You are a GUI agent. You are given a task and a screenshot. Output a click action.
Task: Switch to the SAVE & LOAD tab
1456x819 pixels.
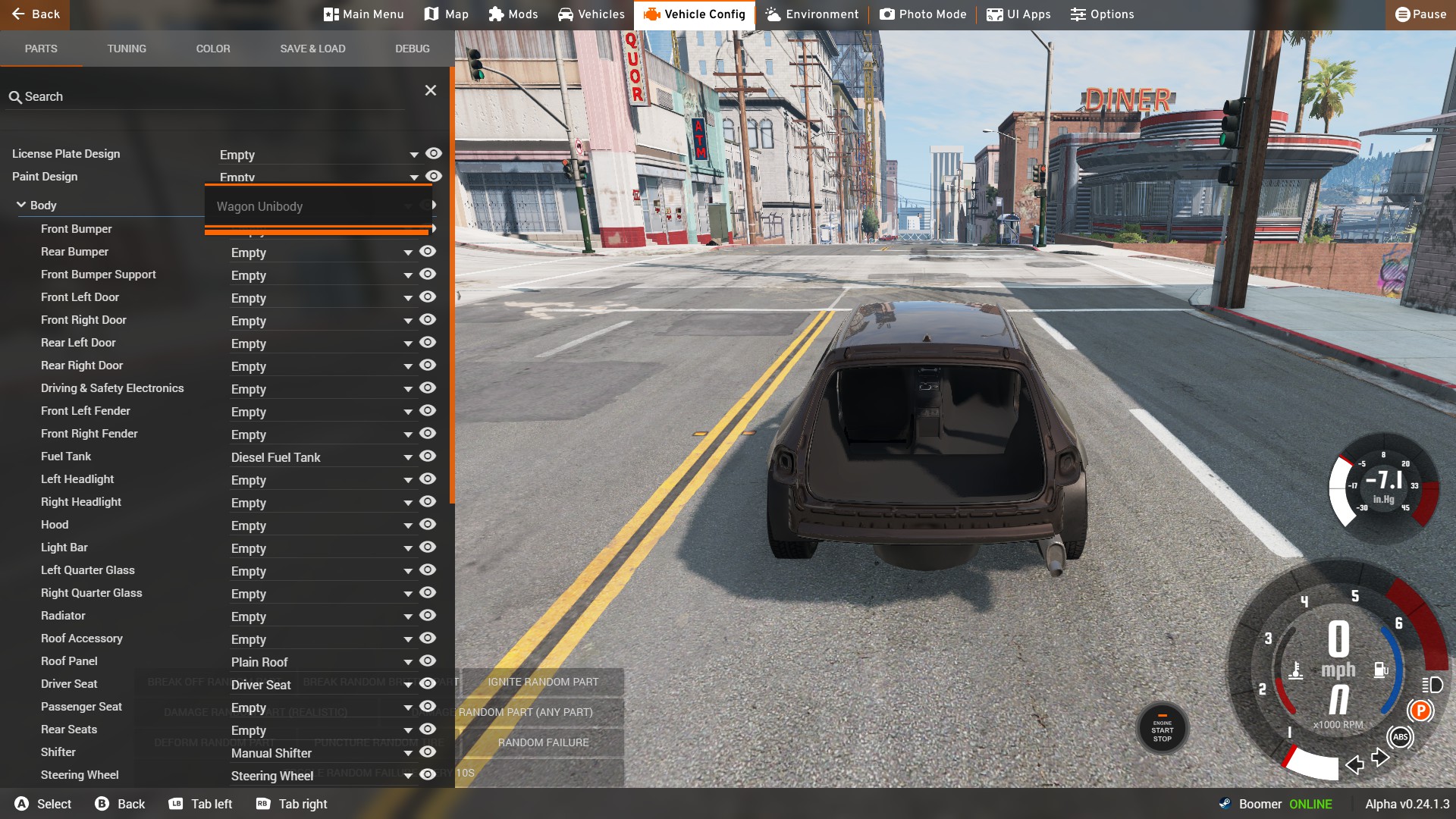[312, 49]
